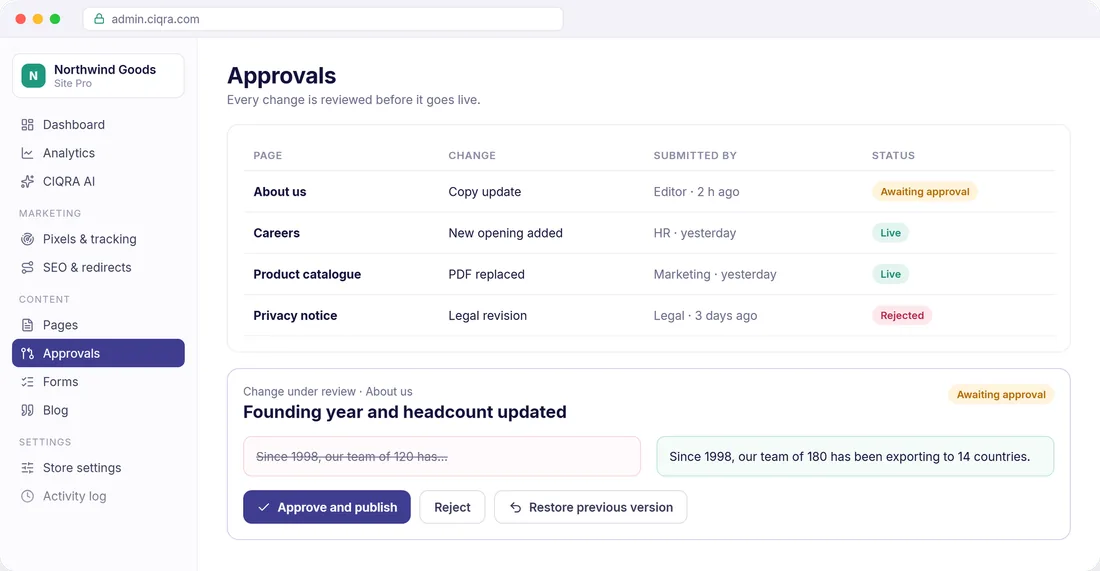The image size is (1100, 571).
Task: Select the Privacy notice row
Action: (649, 316)
